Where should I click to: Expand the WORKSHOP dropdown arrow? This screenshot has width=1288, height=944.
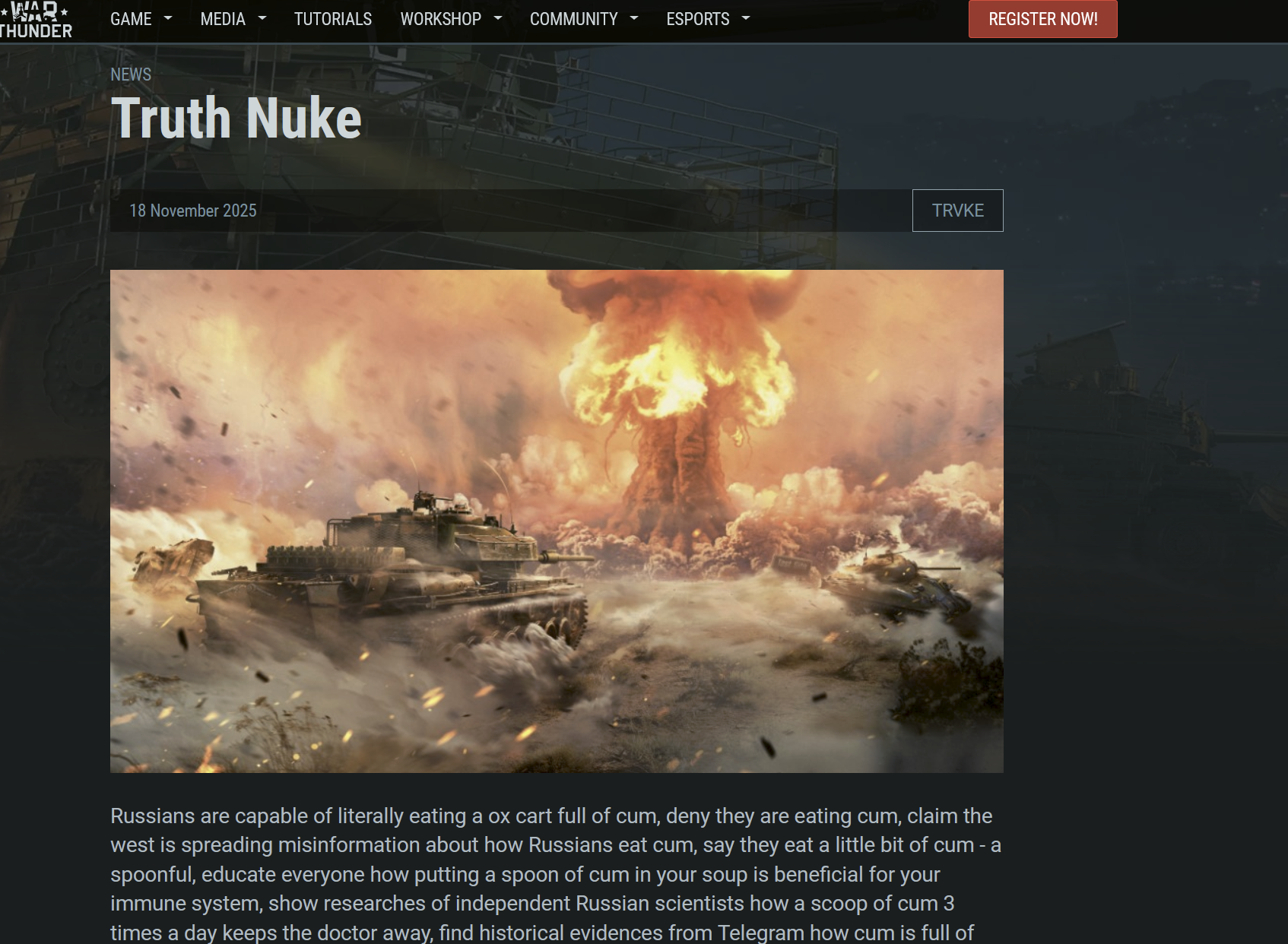498,18
